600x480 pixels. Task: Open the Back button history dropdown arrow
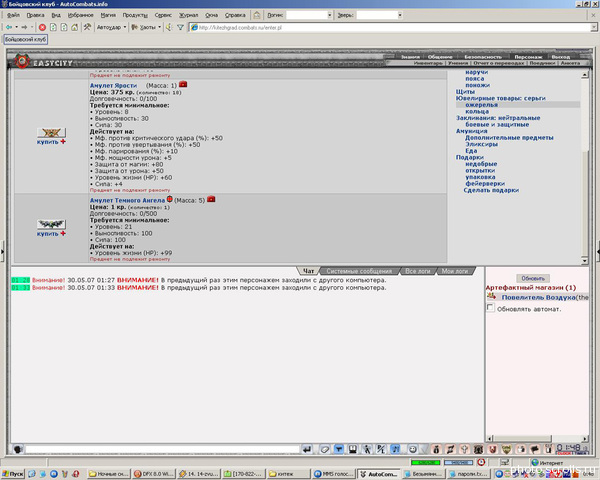point(16,27)
